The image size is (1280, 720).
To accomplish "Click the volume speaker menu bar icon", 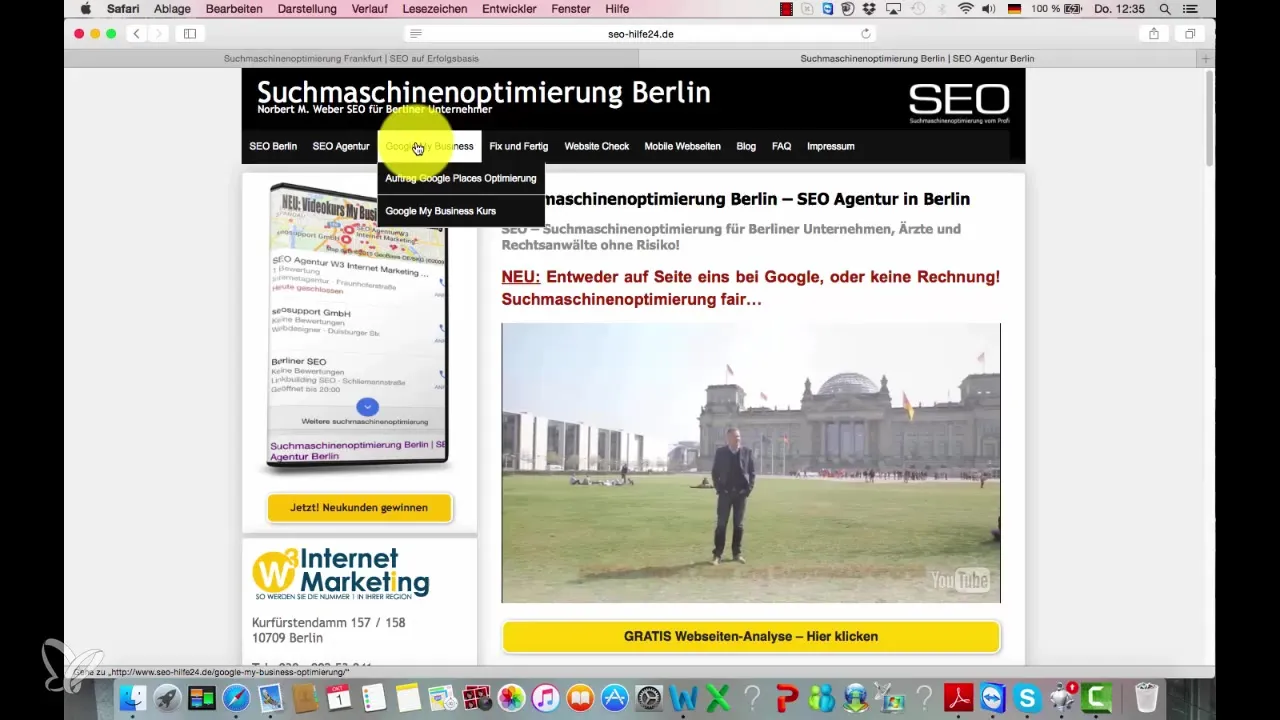I will [989, 9].
